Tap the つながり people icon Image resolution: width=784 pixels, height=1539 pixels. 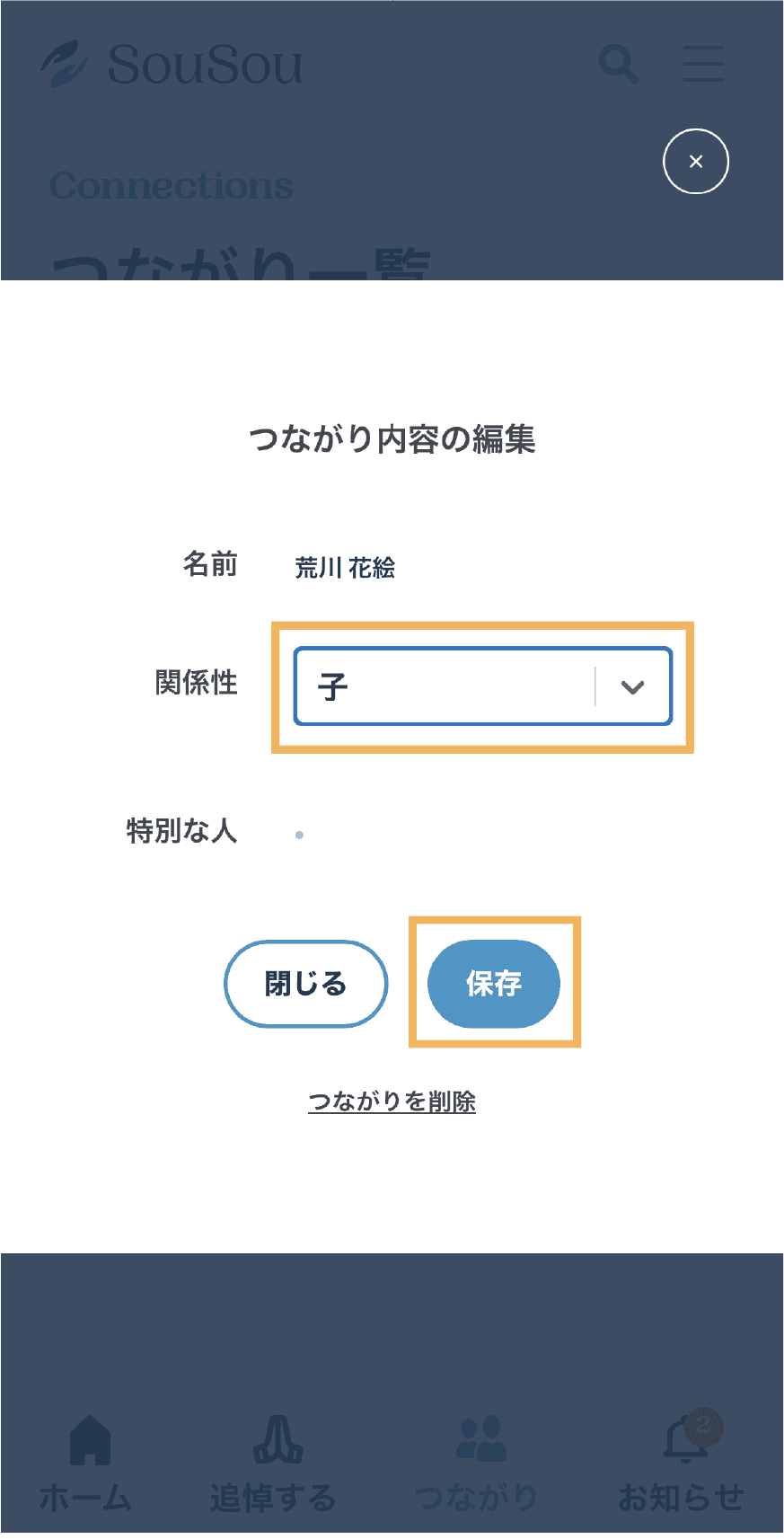[481, 1439]
